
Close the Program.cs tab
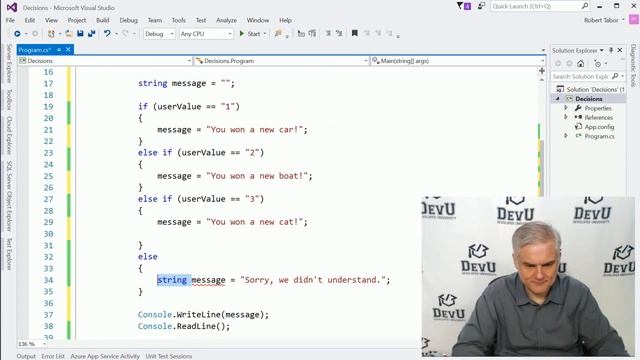pyautogui.click(x=68, y=50)
